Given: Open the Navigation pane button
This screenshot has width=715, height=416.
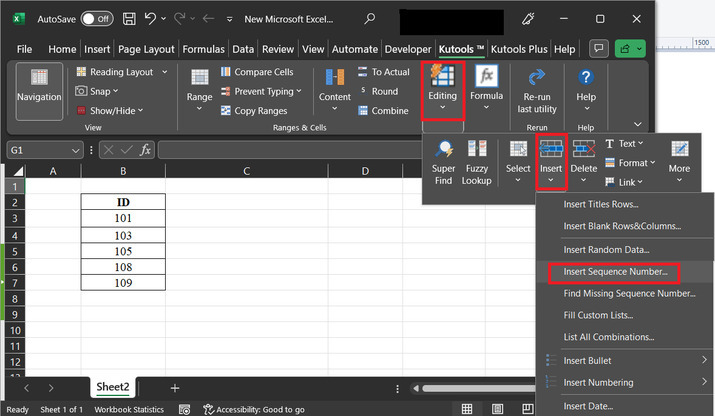Looking at the screenshot, I should coord(39,91).
